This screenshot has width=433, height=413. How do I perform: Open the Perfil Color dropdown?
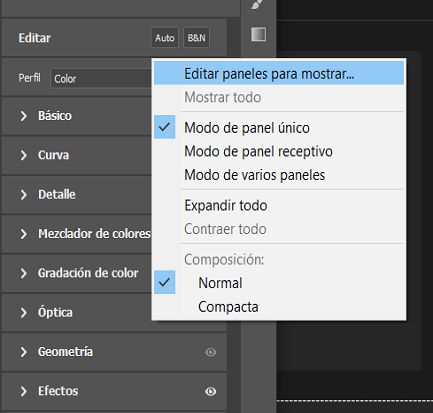click(101, 79)
